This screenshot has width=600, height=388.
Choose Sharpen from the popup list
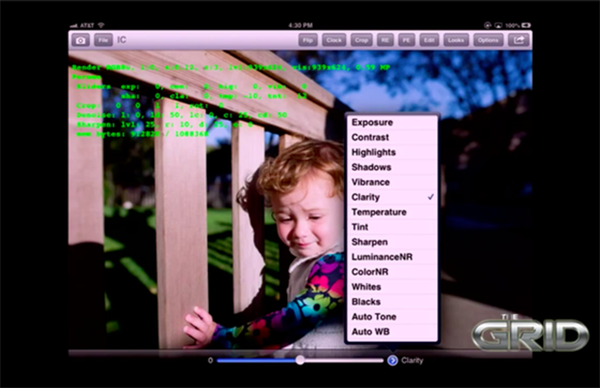pos(392,242)
